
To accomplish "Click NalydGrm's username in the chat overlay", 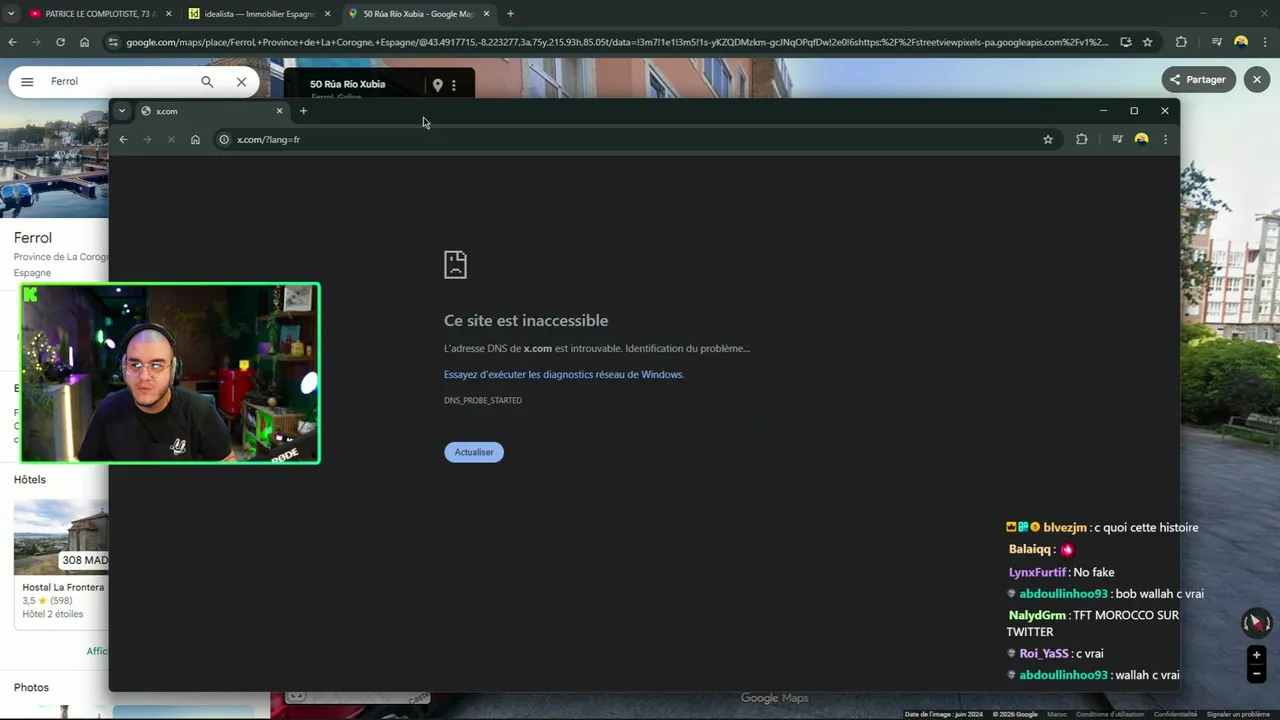I will point(1037,615).
